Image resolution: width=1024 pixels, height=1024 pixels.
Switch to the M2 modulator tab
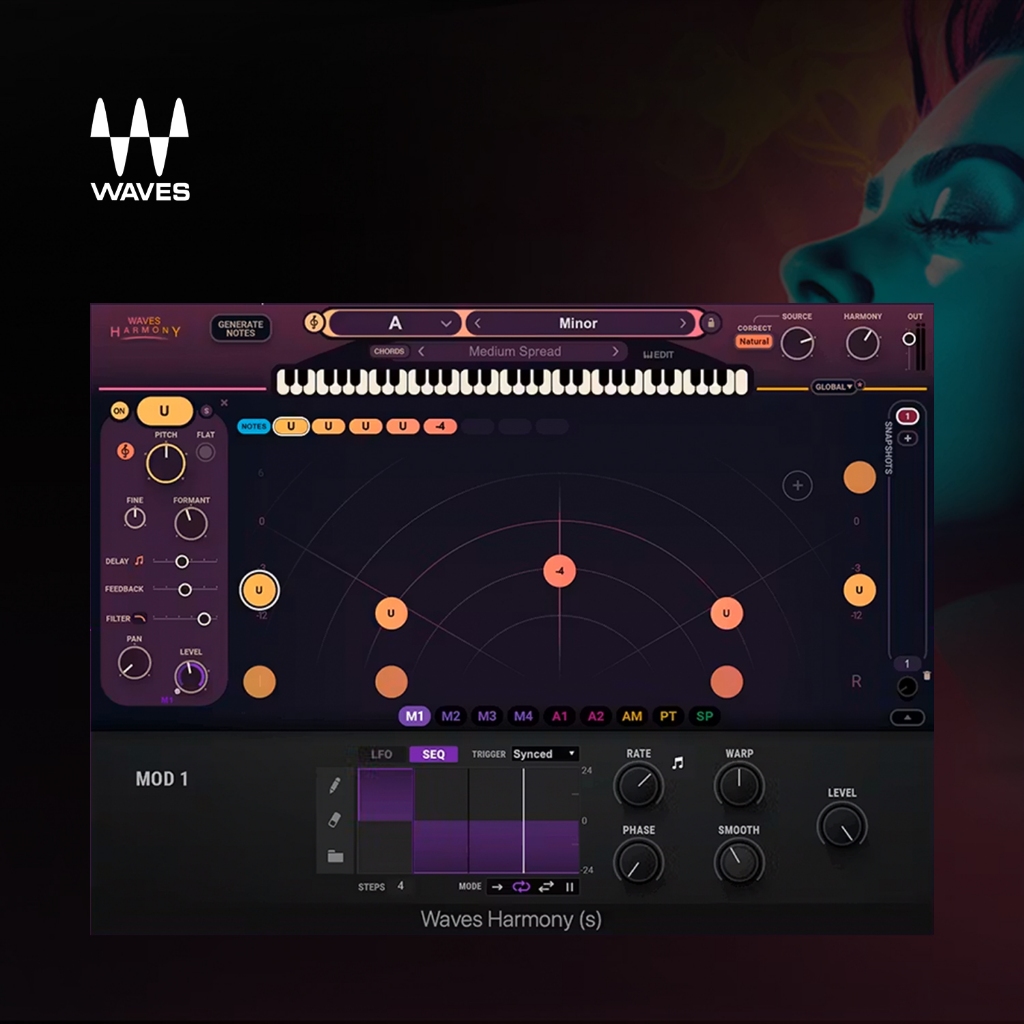451,716
